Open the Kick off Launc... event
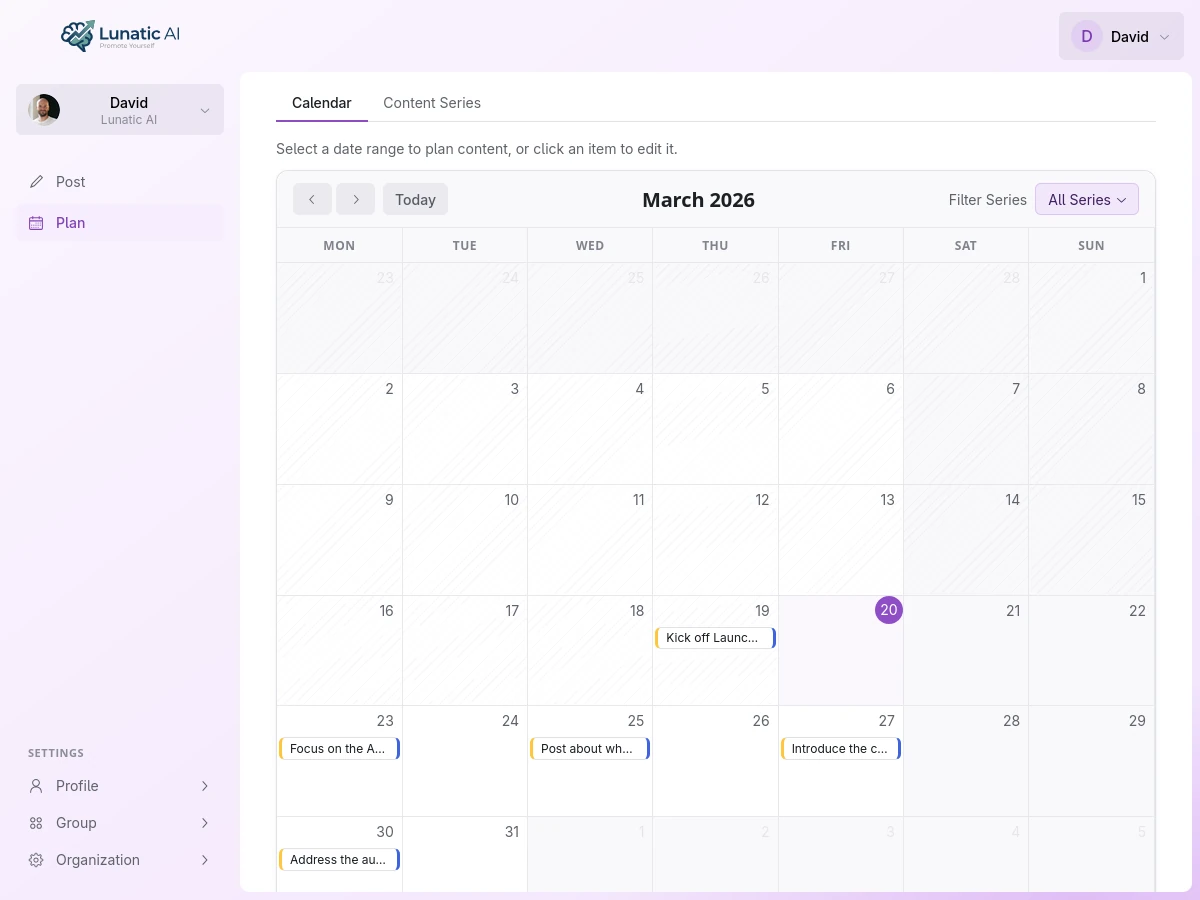The width and height of the screenshot is (1200, 900). [715, 638]
